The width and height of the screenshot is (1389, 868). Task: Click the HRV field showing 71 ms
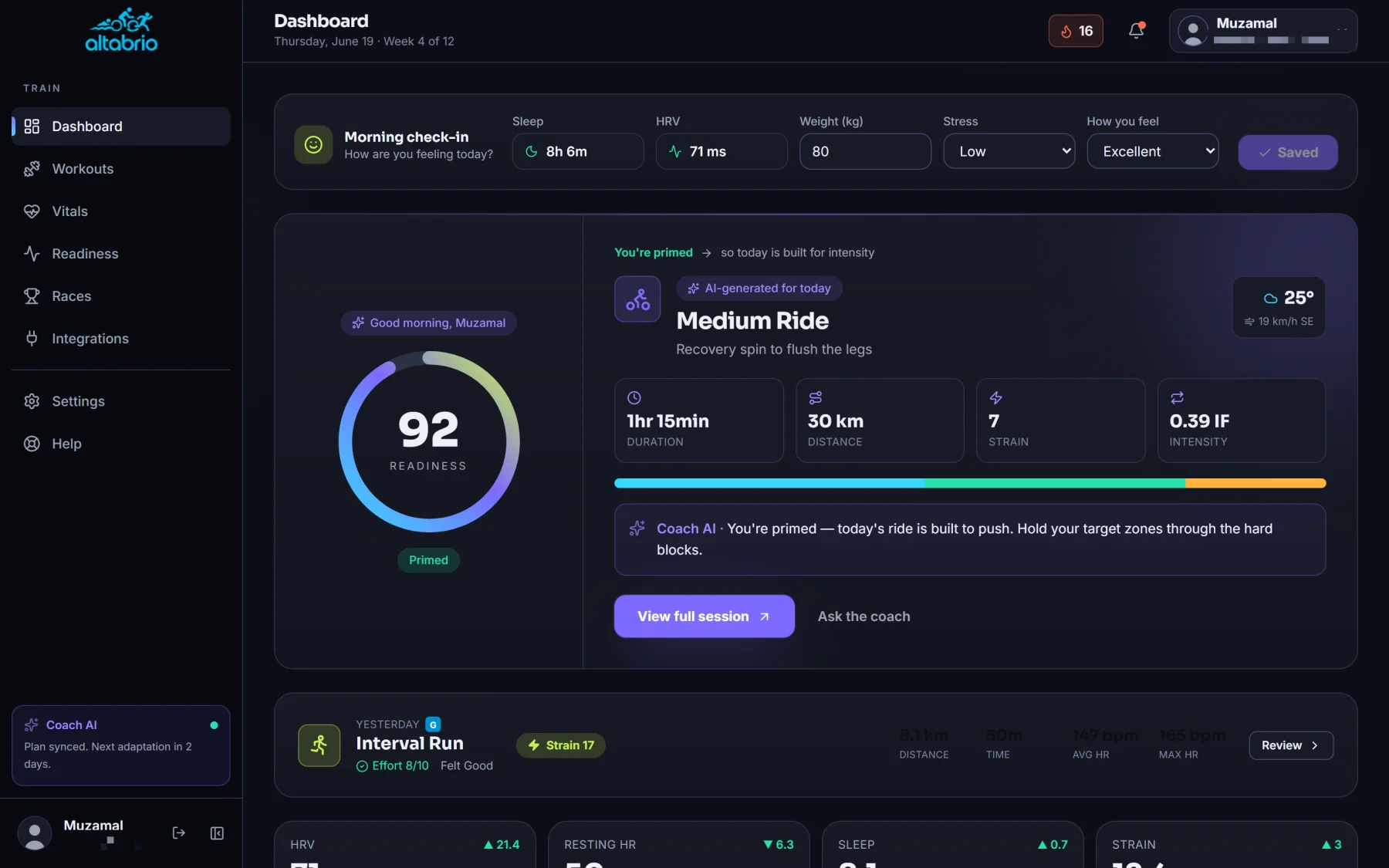[722, 151]
